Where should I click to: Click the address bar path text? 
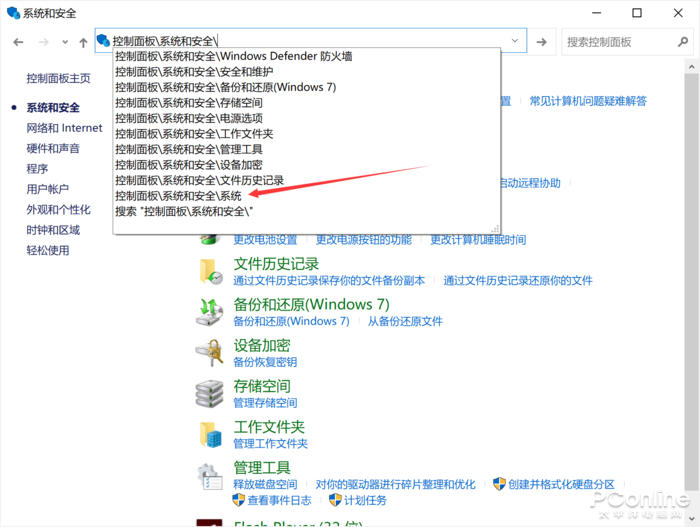click(x=165, y=41)
